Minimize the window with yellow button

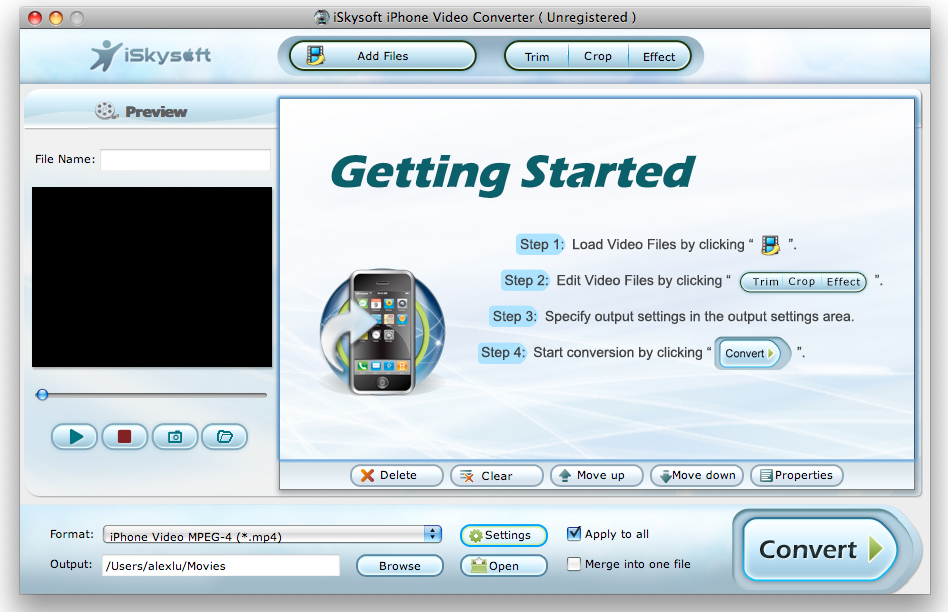click(56, 18)
